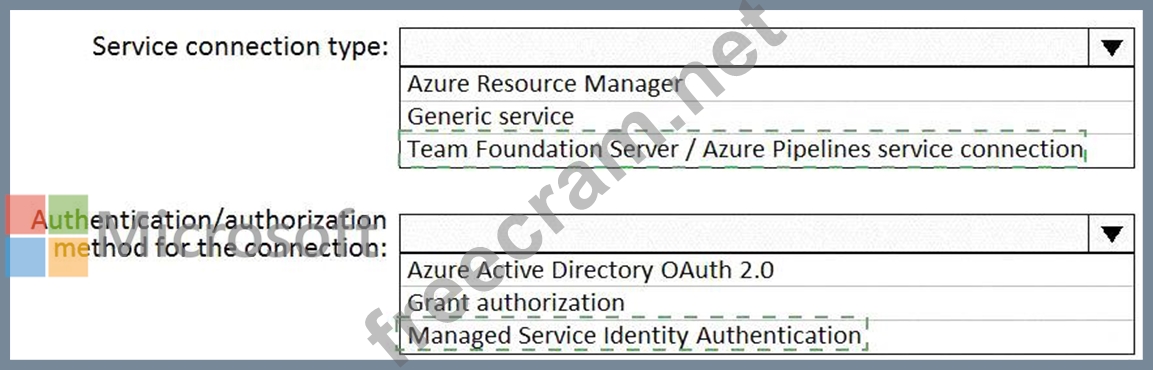Image resolution: width=1153 pixels, height=370 pixels.
Task: Select Azure Resource Manager option
Action: pos(767,84)
